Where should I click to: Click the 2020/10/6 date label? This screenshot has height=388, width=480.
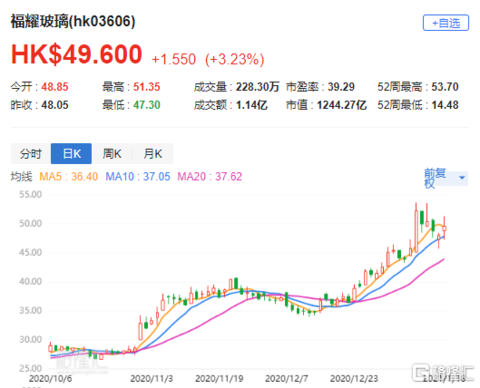coord(50,379)
